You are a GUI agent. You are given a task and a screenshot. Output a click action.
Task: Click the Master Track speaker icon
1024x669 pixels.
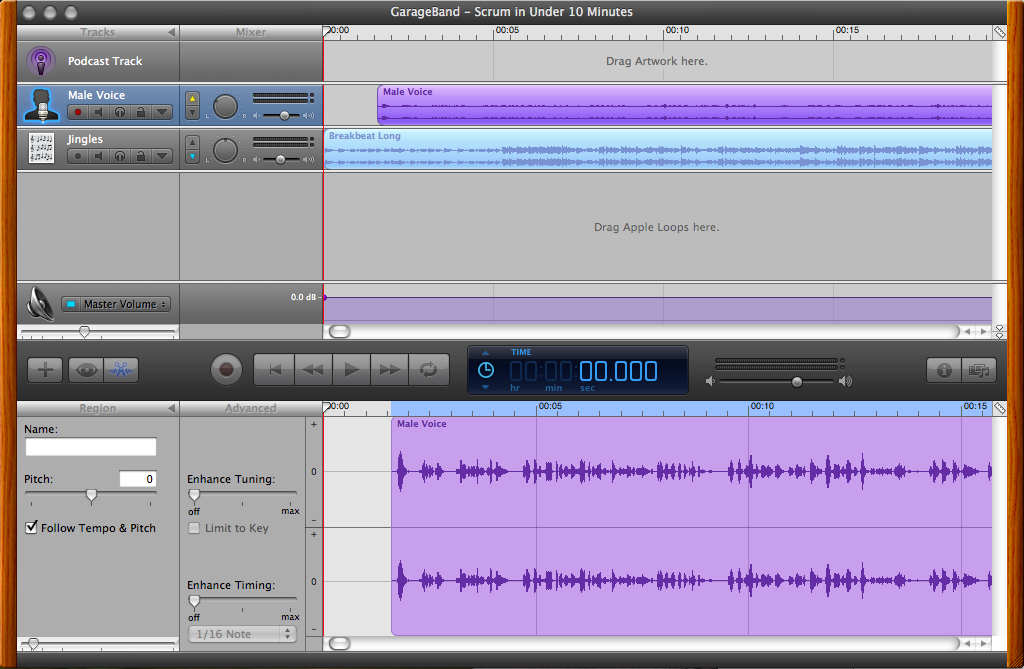[x=40, y=303]
